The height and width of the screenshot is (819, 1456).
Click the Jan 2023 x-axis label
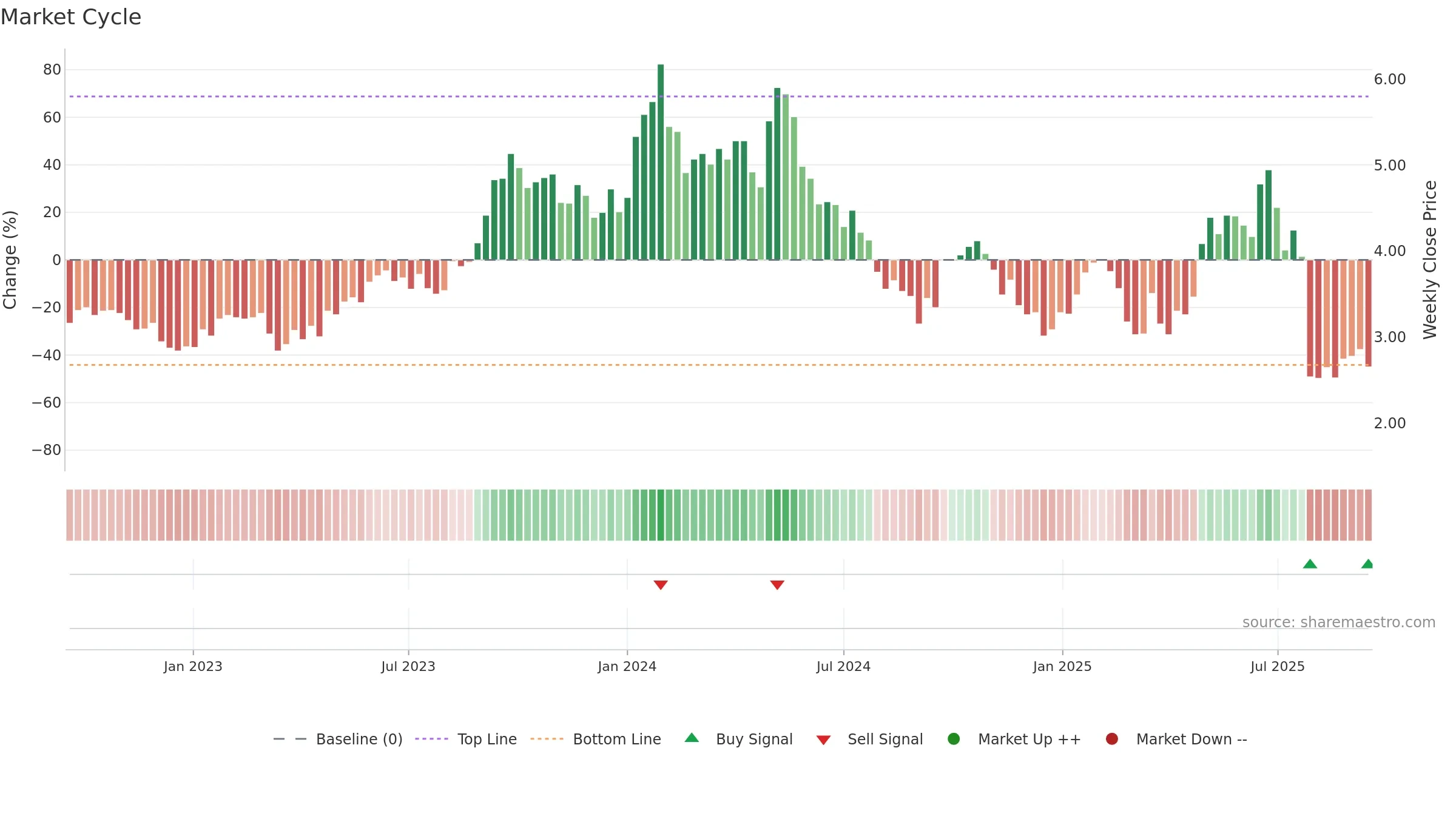click(x=193, y=666)
